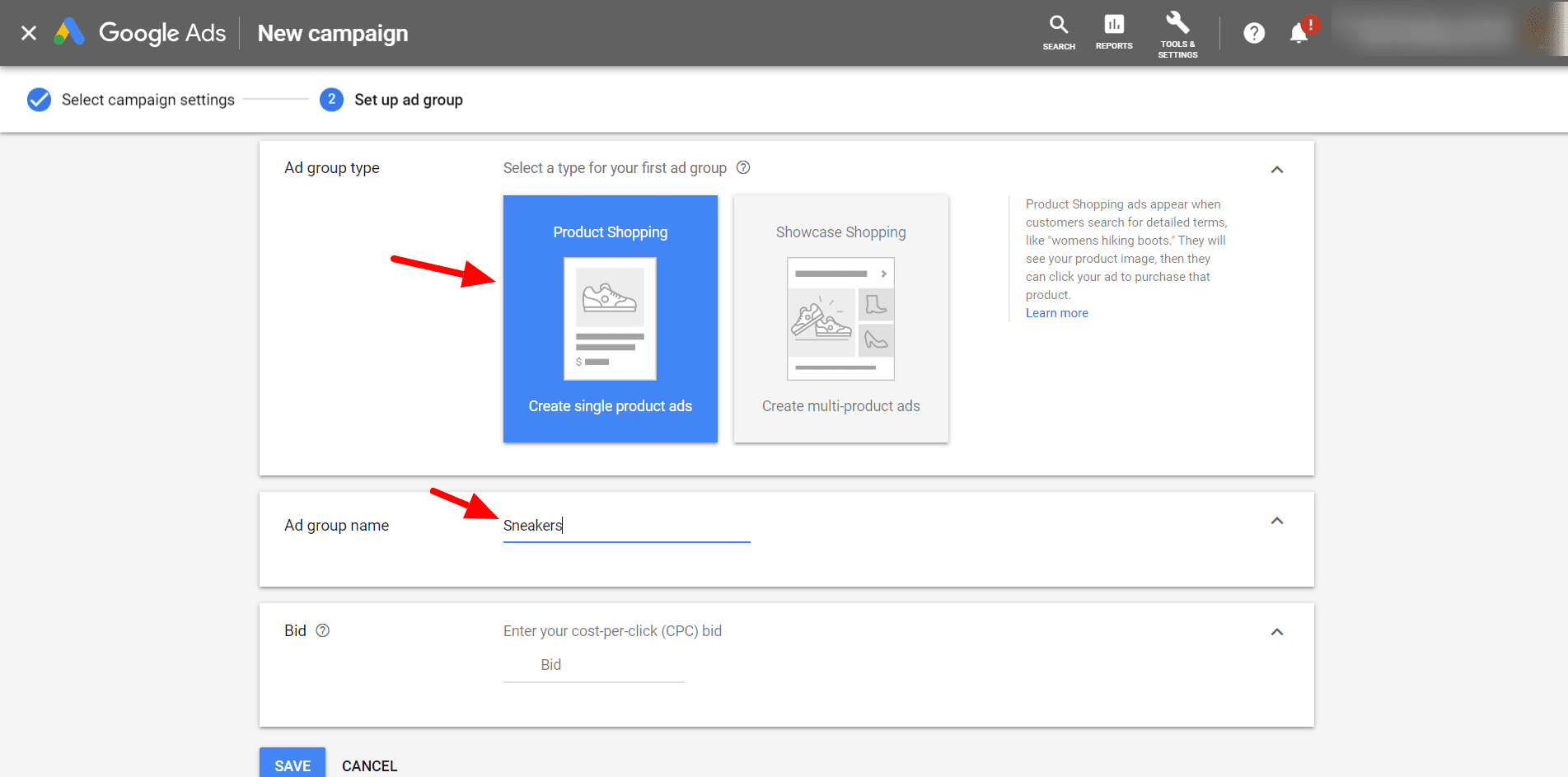Collapse the Bid section
The height and width of the screenshot is (777, 1568).
[1277, 632]
